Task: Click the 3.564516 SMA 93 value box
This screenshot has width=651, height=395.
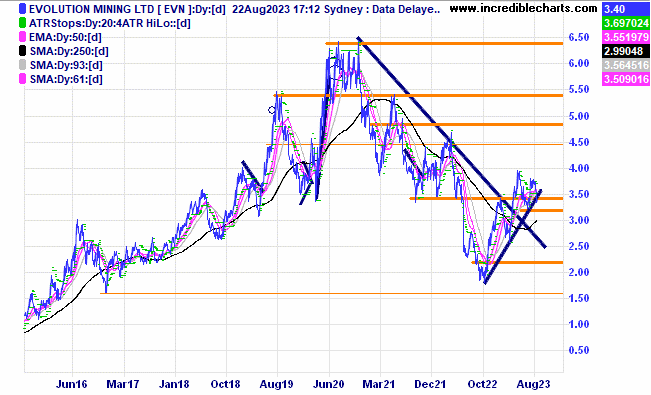Action: [626, 65]
